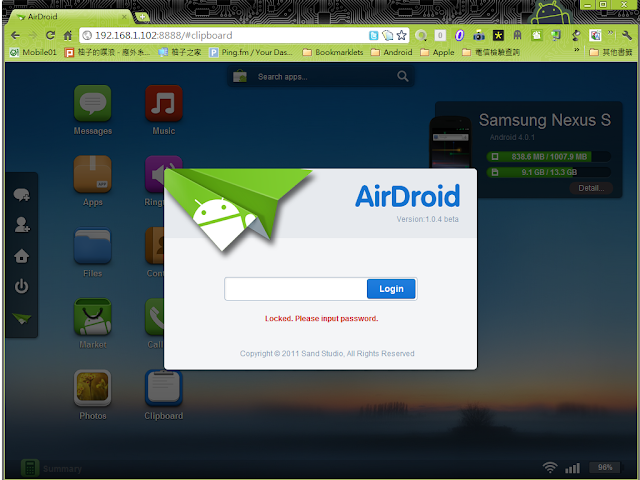Open the Files folder icon
Viewport: 640px width, 480px height.
(x=93, y=246)
